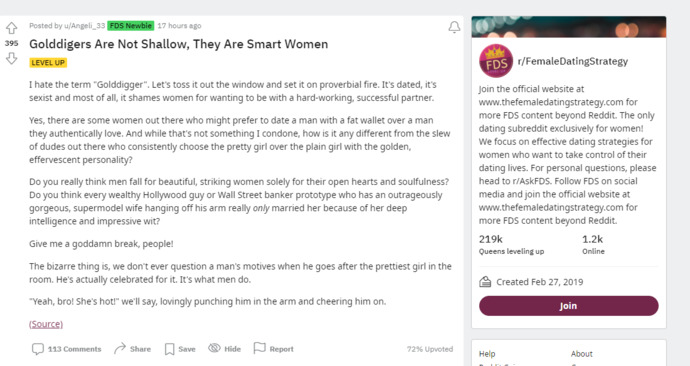Upvote the Golddigers post
690x366 pixels.
tap(11, 28)
